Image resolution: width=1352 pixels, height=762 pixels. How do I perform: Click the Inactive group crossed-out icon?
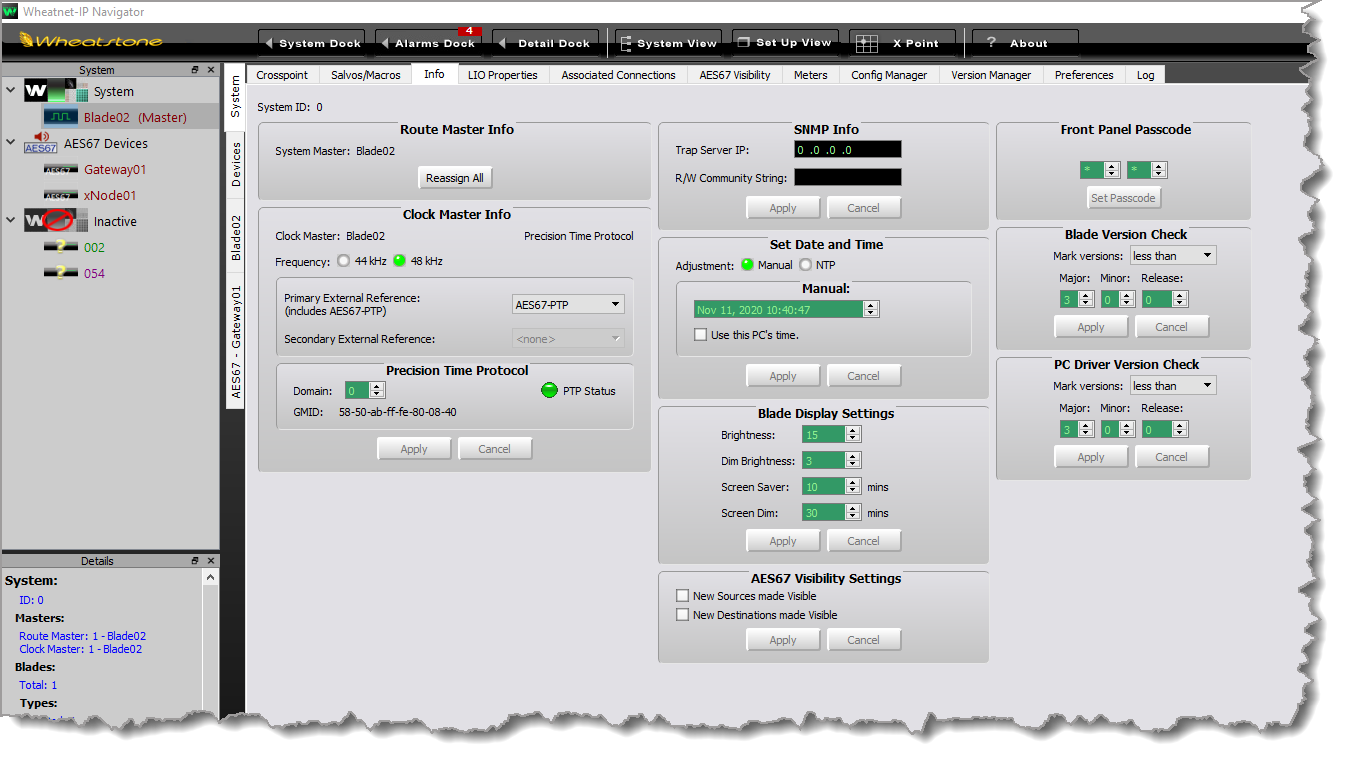(55, 221)
